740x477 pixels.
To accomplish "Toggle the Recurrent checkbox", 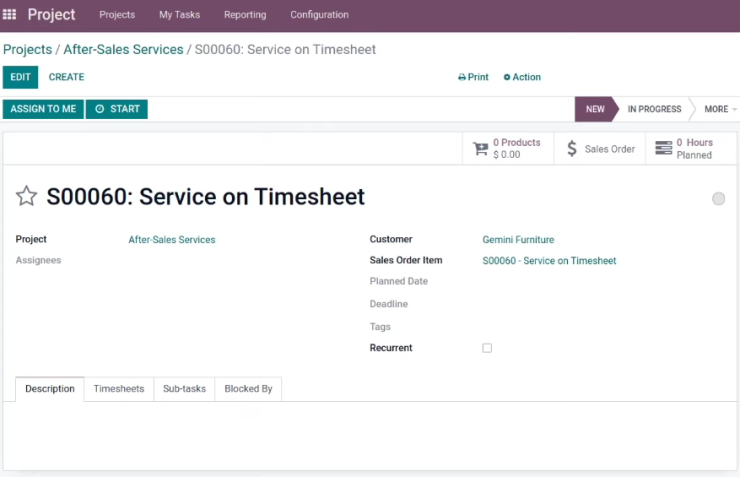I will point(487,348).
